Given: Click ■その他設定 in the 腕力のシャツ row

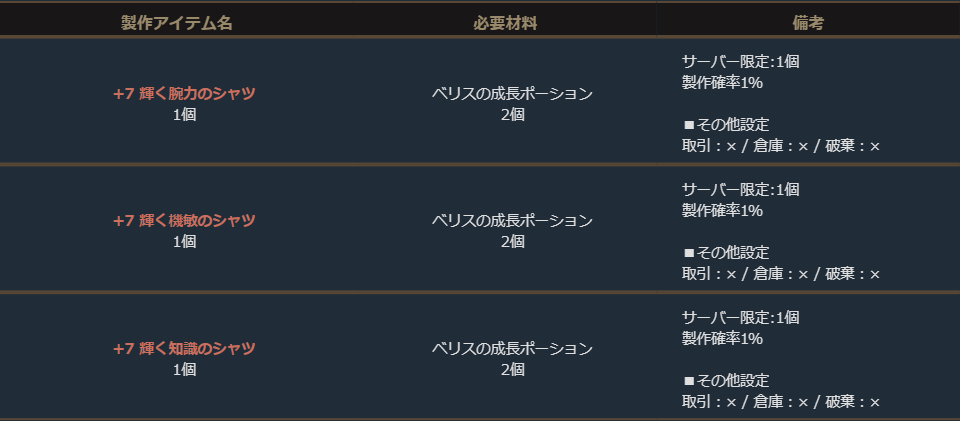Looking at the screenshot, I should pyautogui.click(x=726, y=125).
